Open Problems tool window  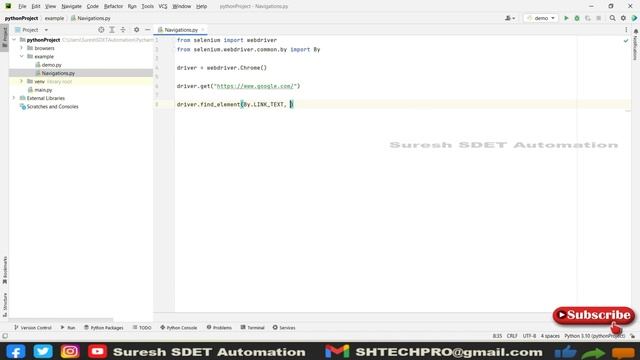pos(219,328)
